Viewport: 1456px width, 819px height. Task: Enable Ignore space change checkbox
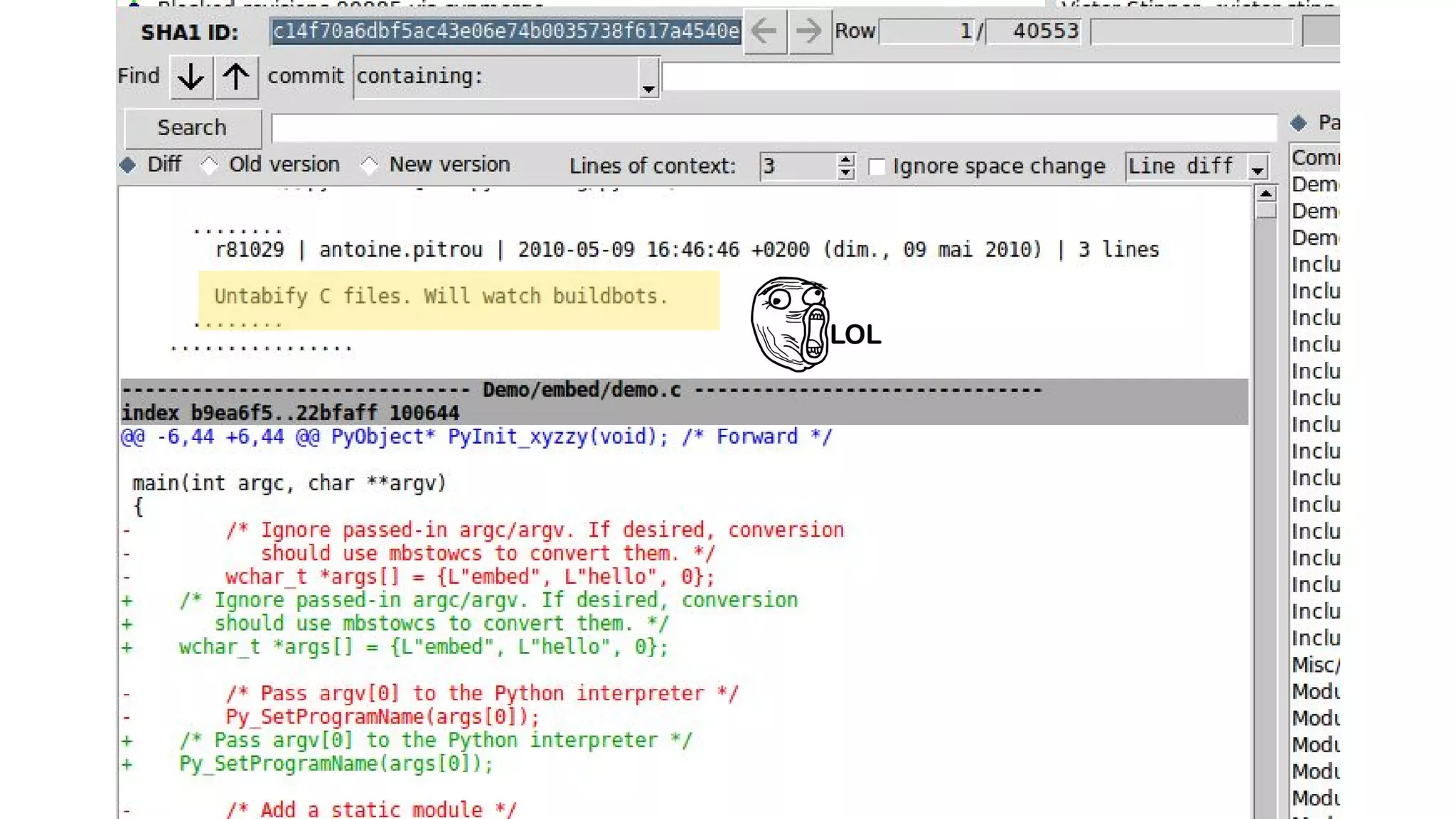[x=877, y=167]
